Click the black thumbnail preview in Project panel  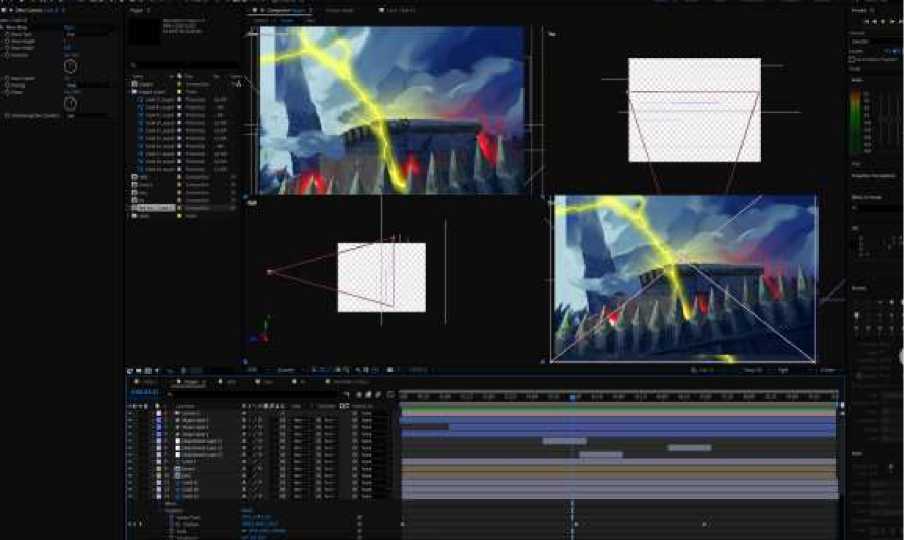pos(144,32)
